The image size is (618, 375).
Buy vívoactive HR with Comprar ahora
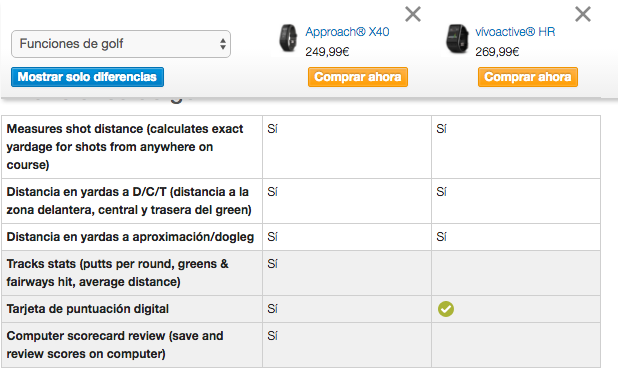pyautogui.click(x=528, y=77)
